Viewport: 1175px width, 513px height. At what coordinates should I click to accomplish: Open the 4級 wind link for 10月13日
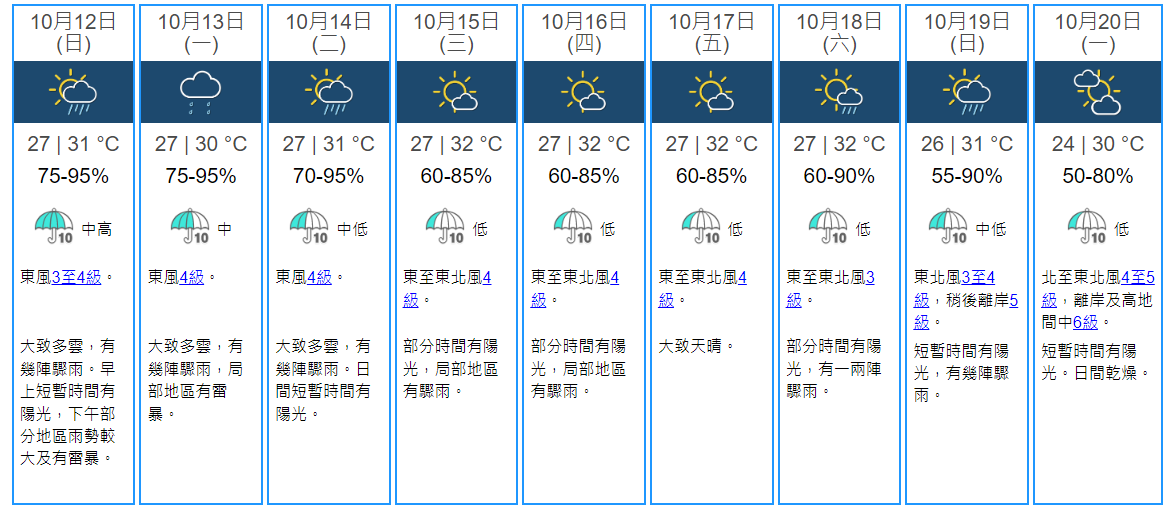(192, 277)
